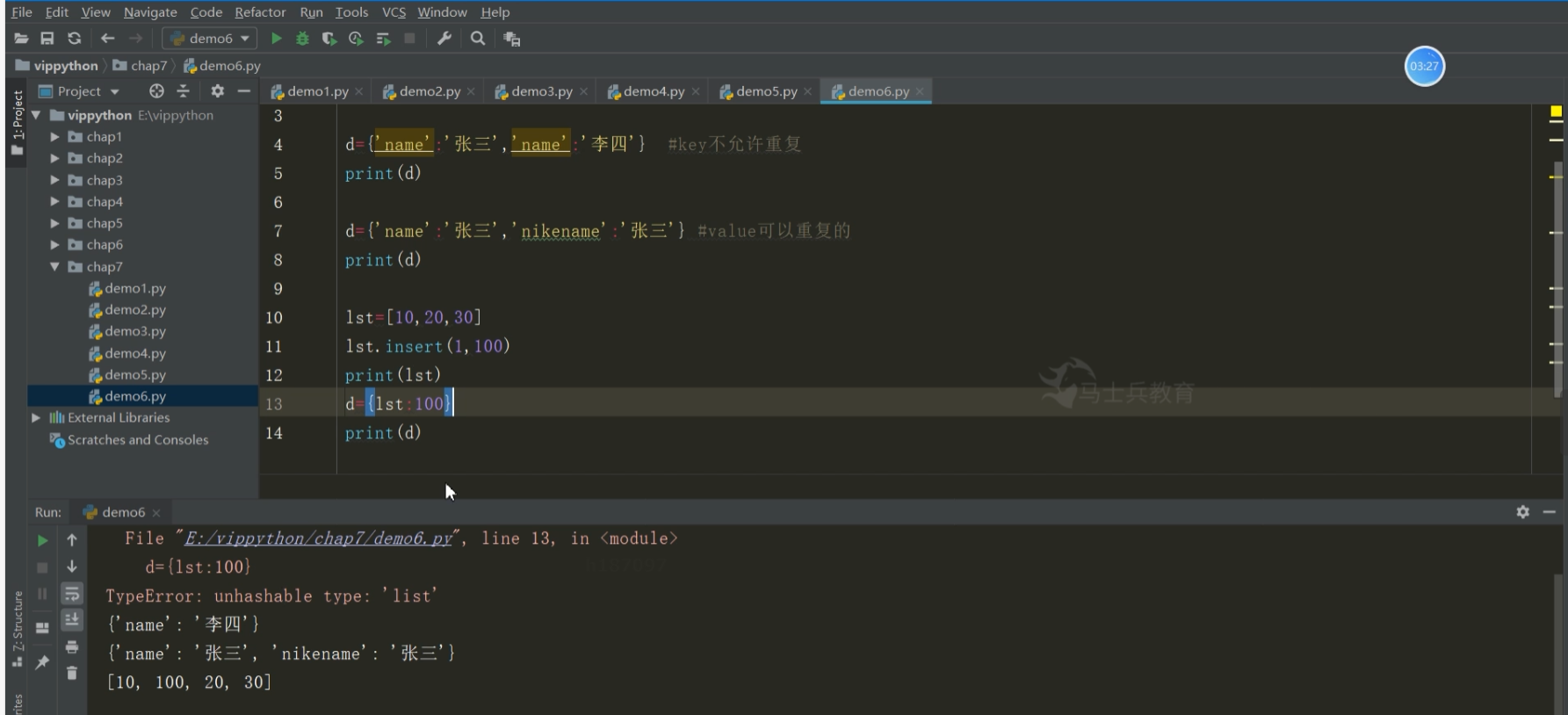Expand the chap6 folder
This screenshot has height=715, width=1568.
click(x=54, y=245)
